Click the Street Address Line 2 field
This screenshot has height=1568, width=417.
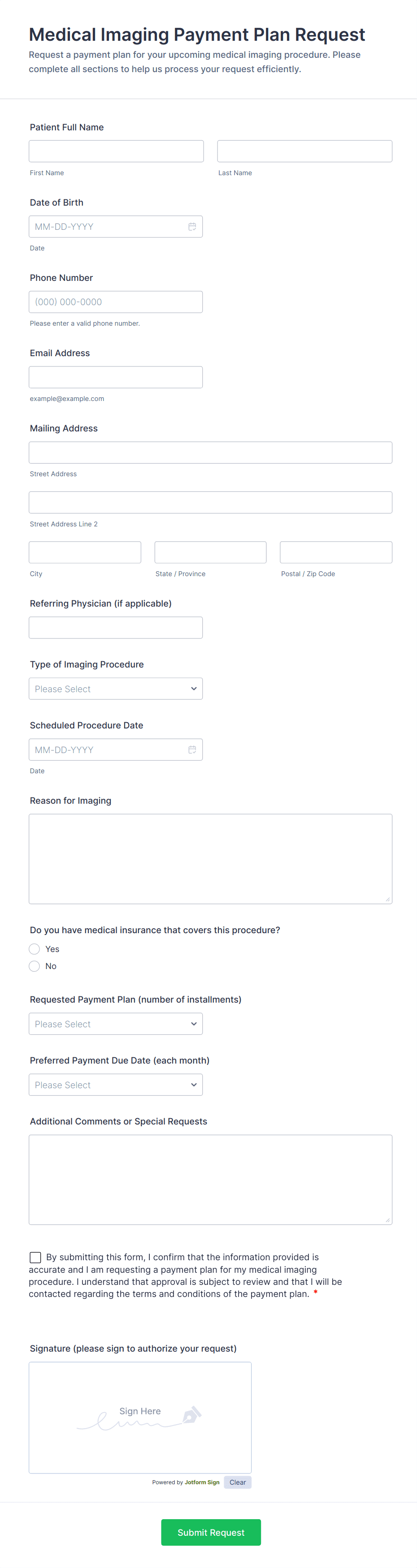coord(210,502)
